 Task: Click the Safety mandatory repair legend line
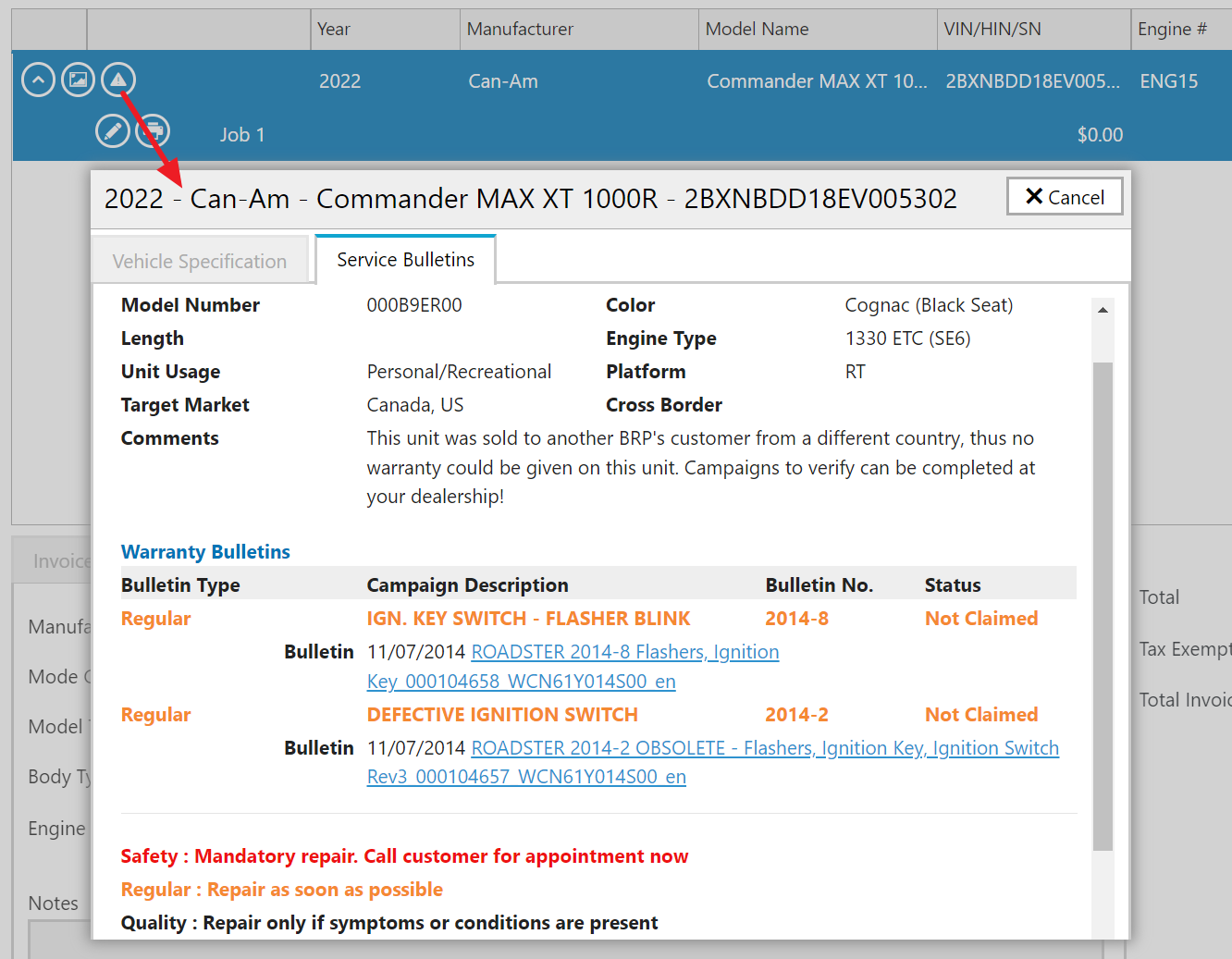pyautogui.click(x=404, y=856)
